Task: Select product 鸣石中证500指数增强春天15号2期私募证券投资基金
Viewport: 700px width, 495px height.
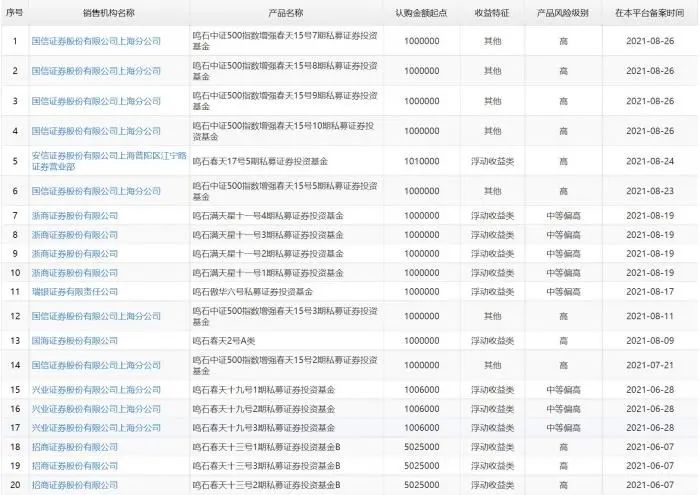Action: pos(285,365)
